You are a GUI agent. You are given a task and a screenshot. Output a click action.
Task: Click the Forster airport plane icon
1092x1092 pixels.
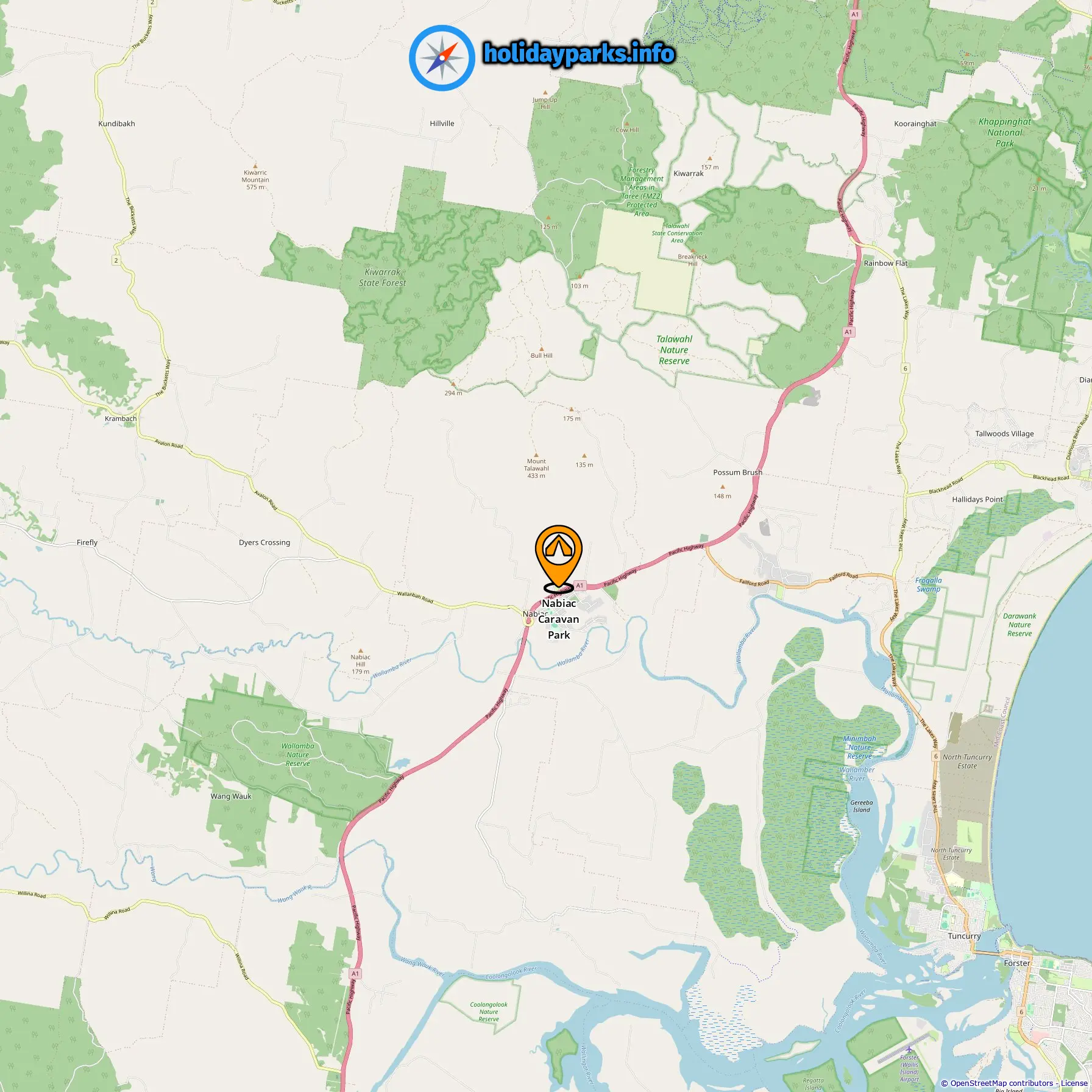point(909,1049)
